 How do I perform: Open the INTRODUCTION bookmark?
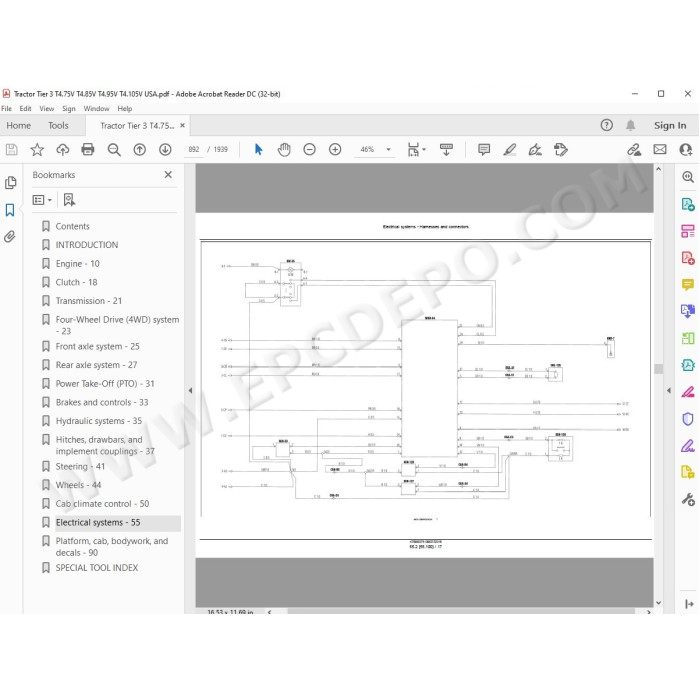tap(87, 245)
